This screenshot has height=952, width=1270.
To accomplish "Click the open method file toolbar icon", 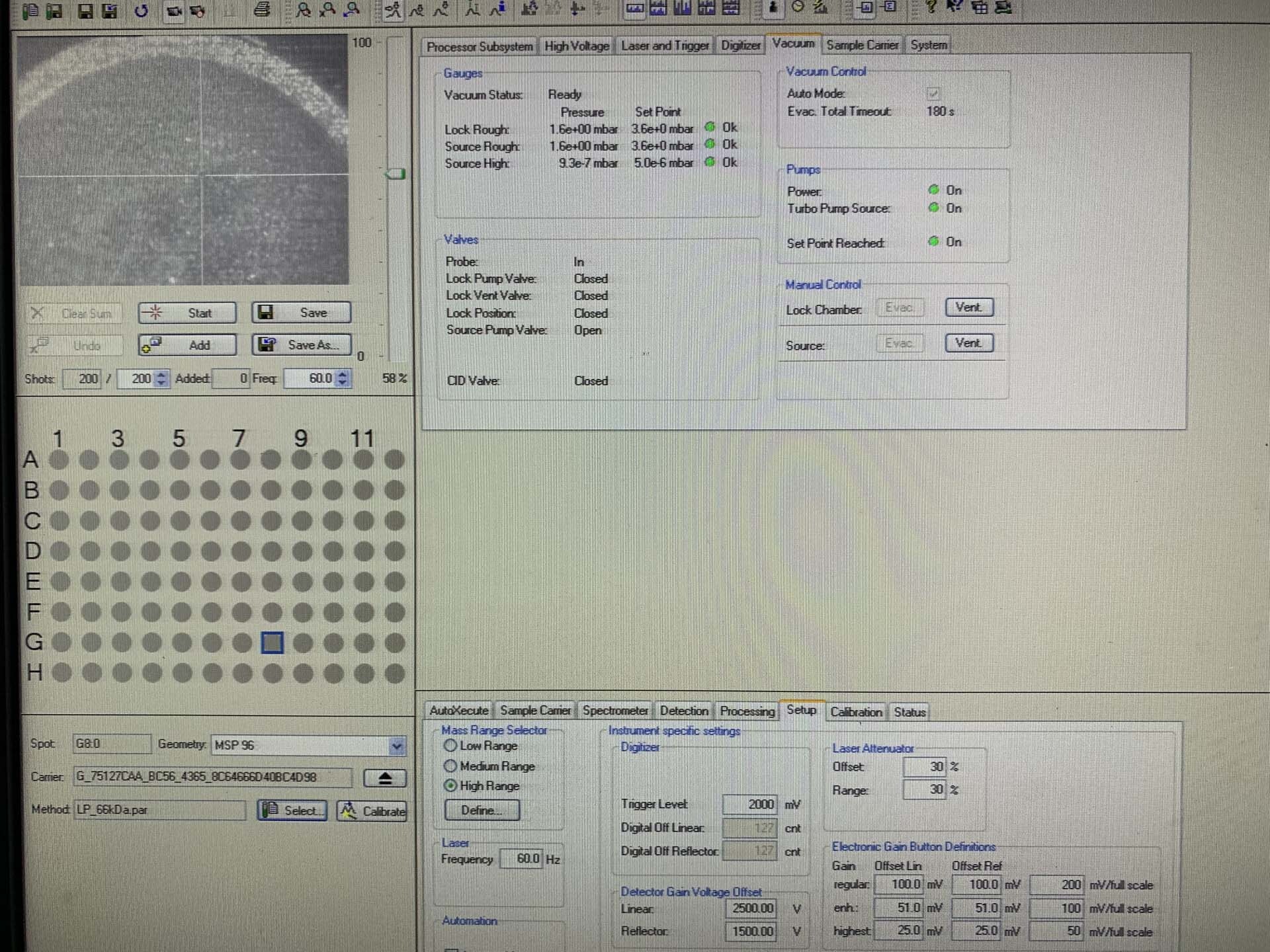I will [x=30, y=11].
